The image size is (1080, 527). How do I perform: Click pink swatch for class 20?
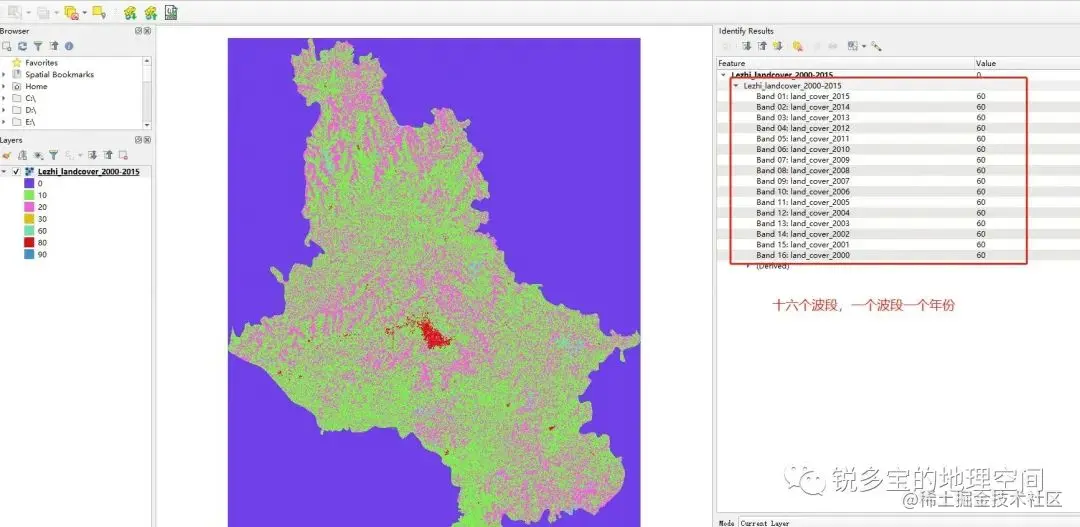click(29, 207)
